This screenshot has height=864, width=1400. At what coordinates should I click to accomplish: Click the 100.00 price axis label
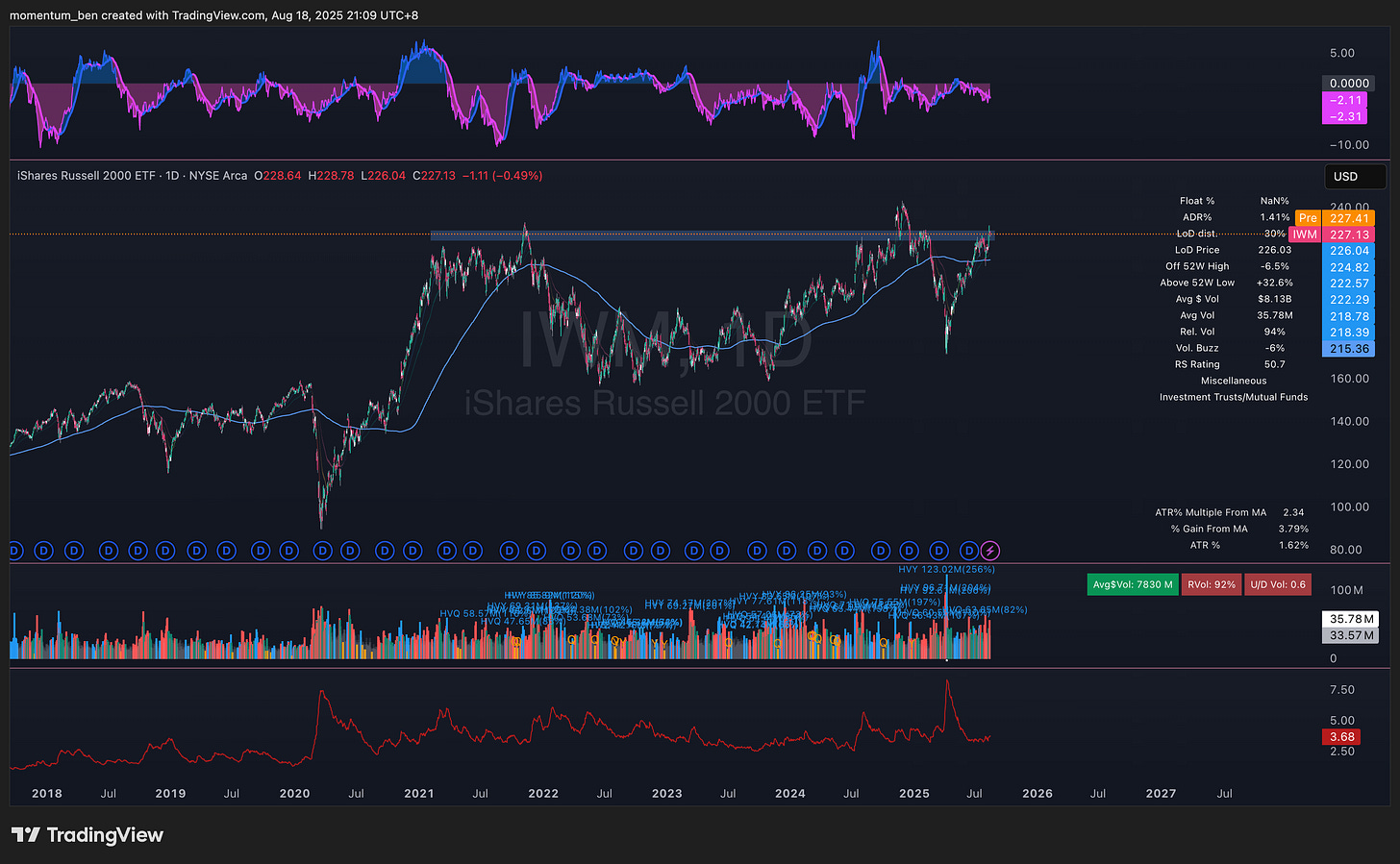1349,507
